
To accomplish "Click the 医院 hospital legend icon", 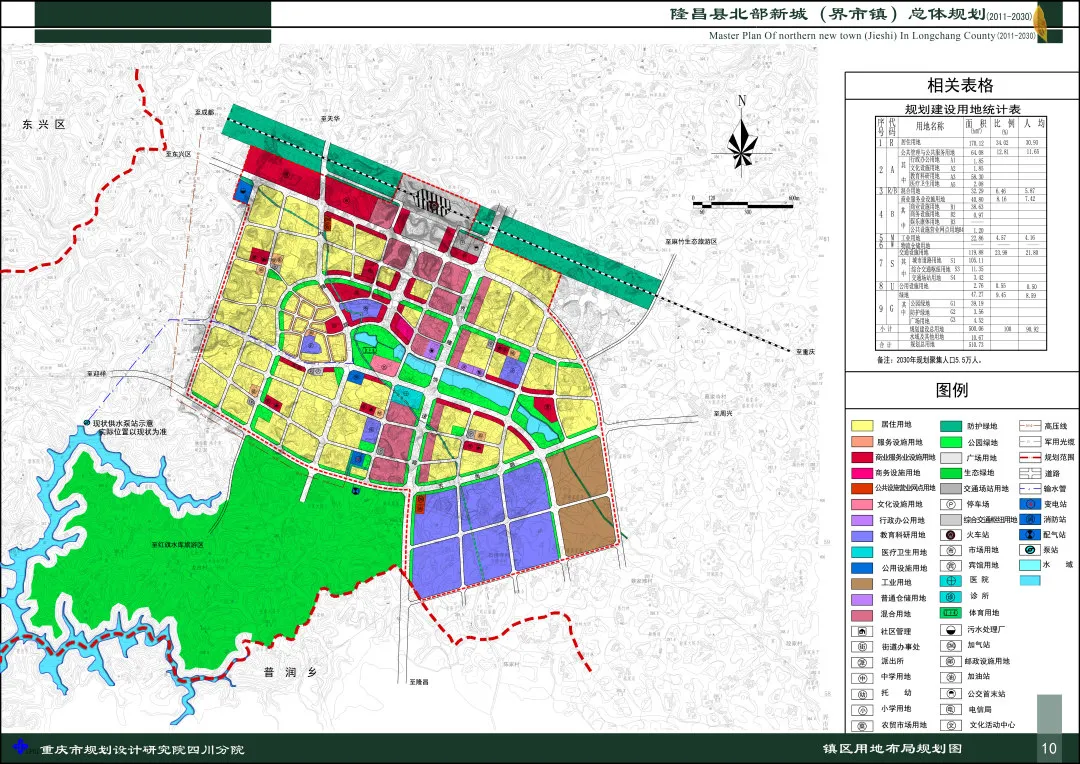I will pos(949,579).
